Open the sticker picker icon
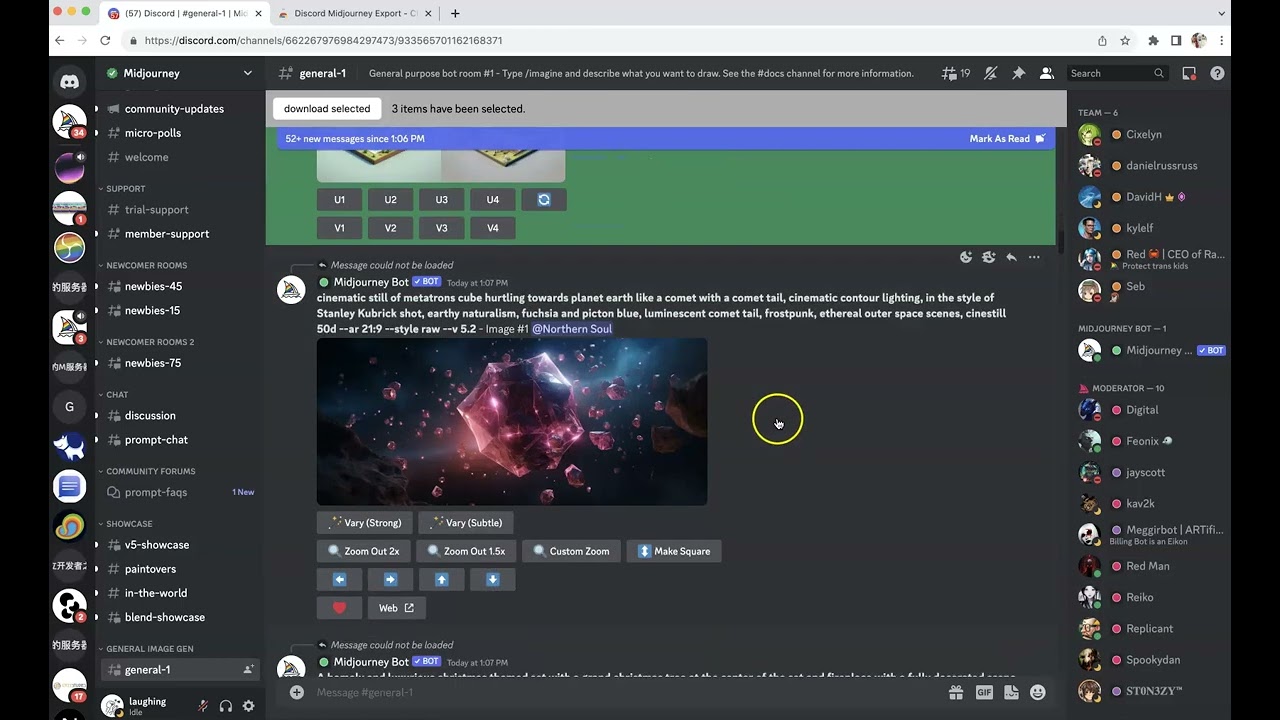 tap(1011, 692)
